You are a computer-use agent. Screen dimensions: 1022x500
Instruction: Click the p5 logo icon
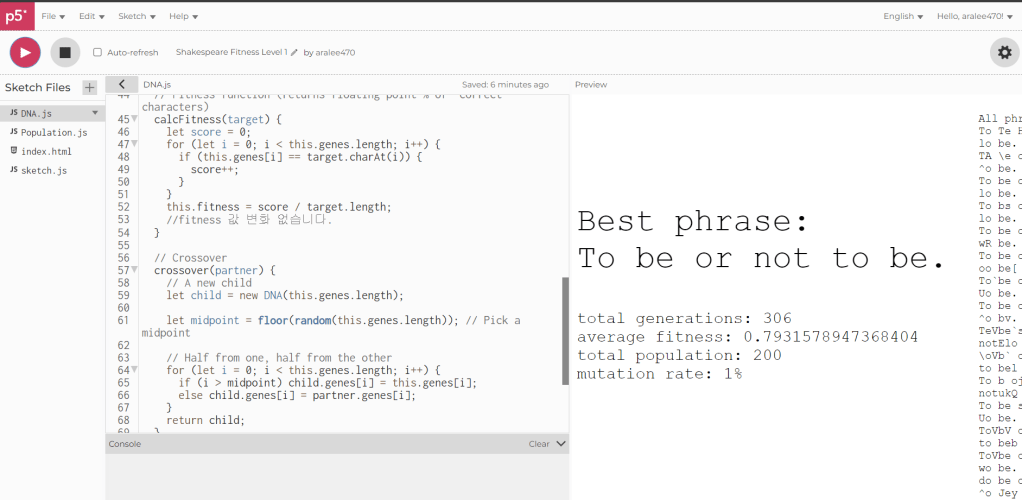pyautogui.click(x=17, y=16)
